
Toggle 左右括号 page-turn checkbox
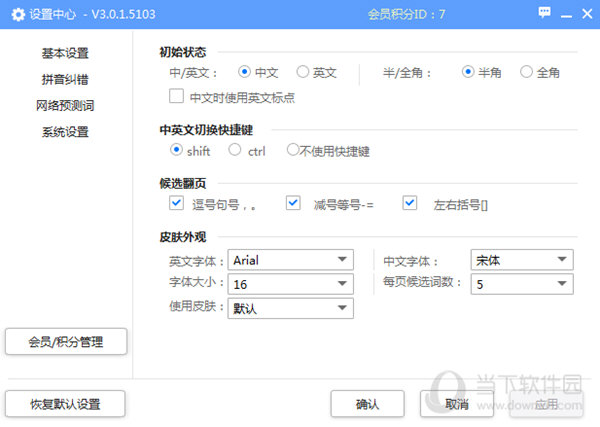tap(410, 203)
